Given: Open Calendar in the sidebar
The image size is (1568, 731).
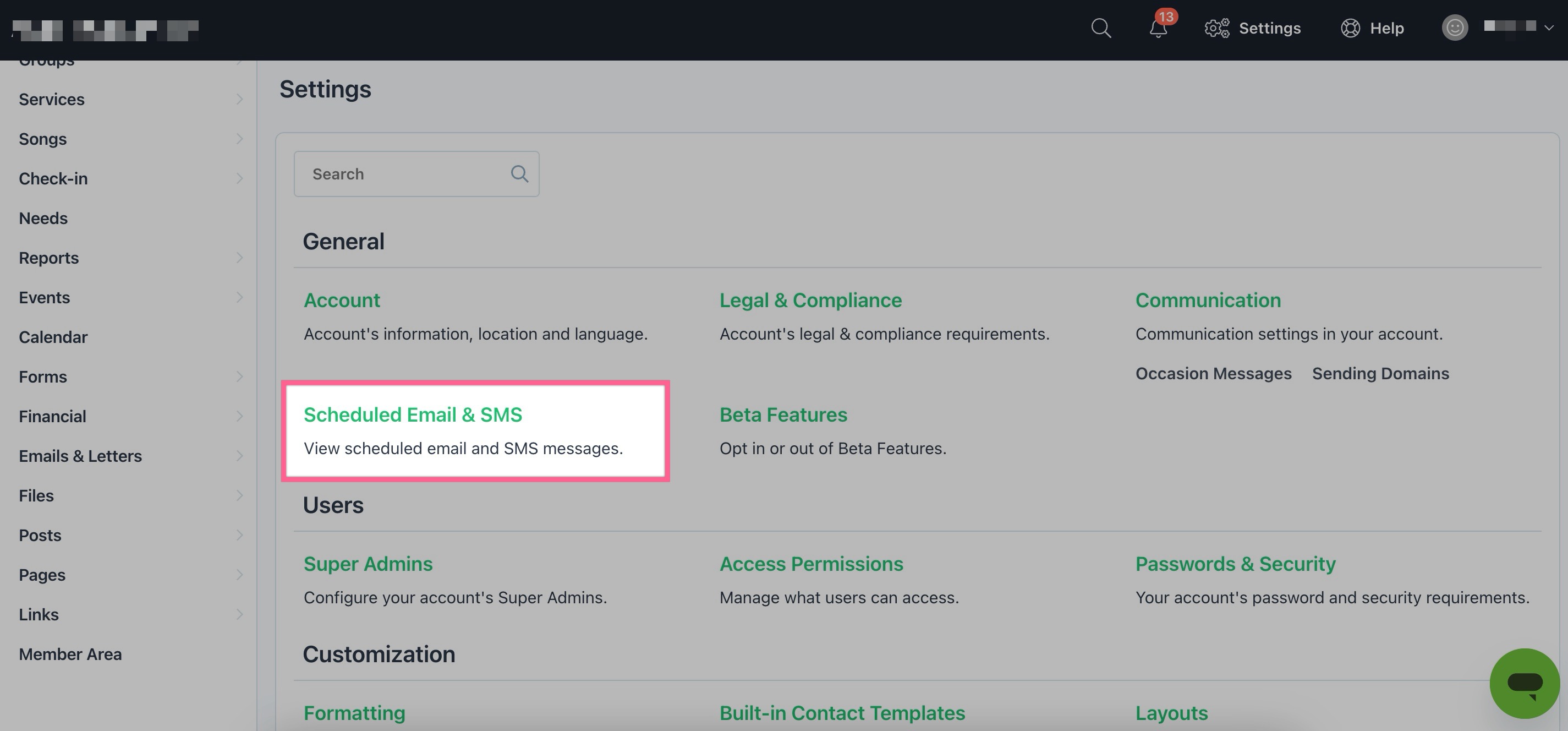Looking at the screenshot, I should pos(53,337).
